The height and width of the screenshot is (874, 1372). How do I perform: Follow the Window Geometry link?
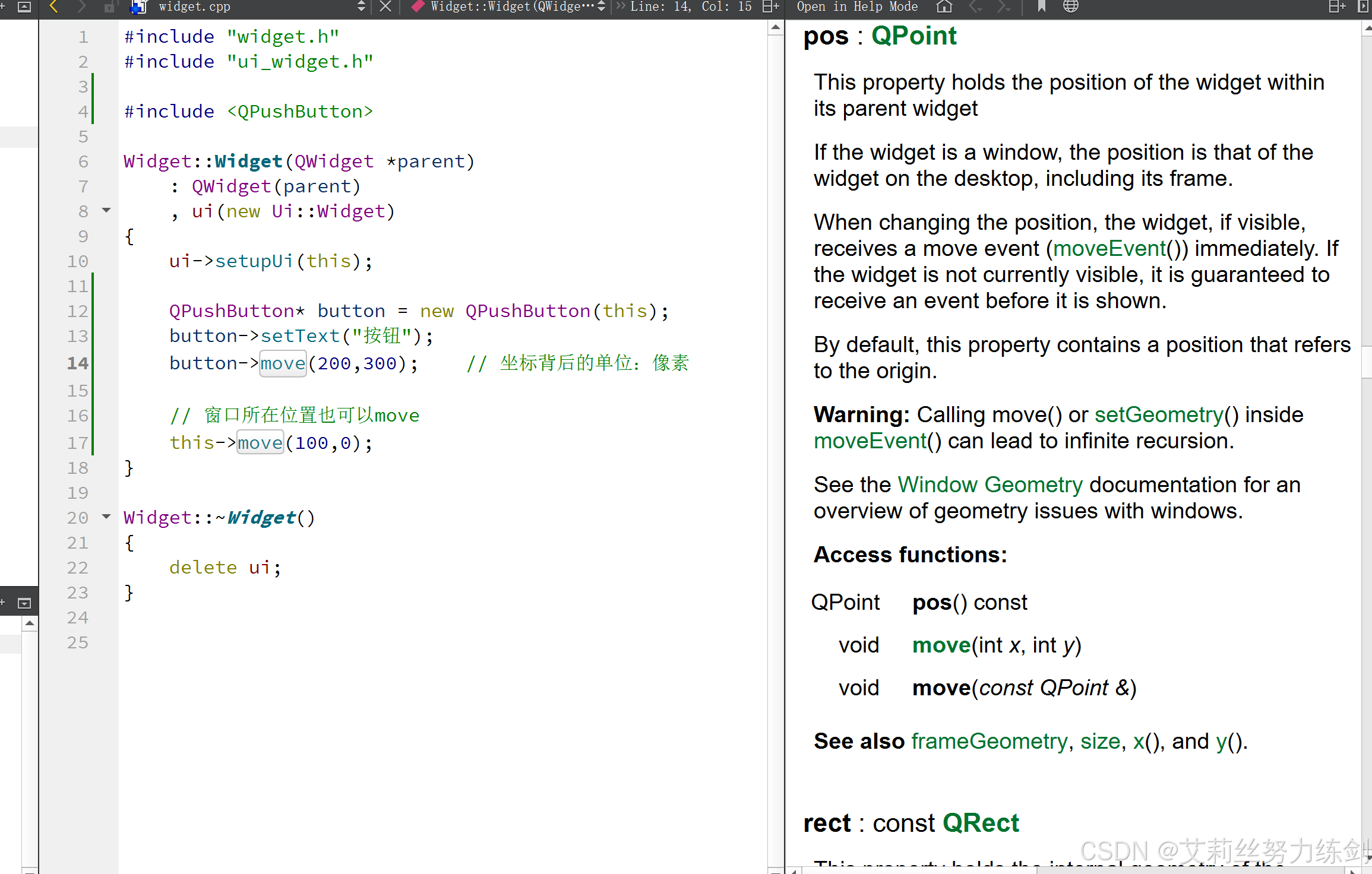point(990,484)
